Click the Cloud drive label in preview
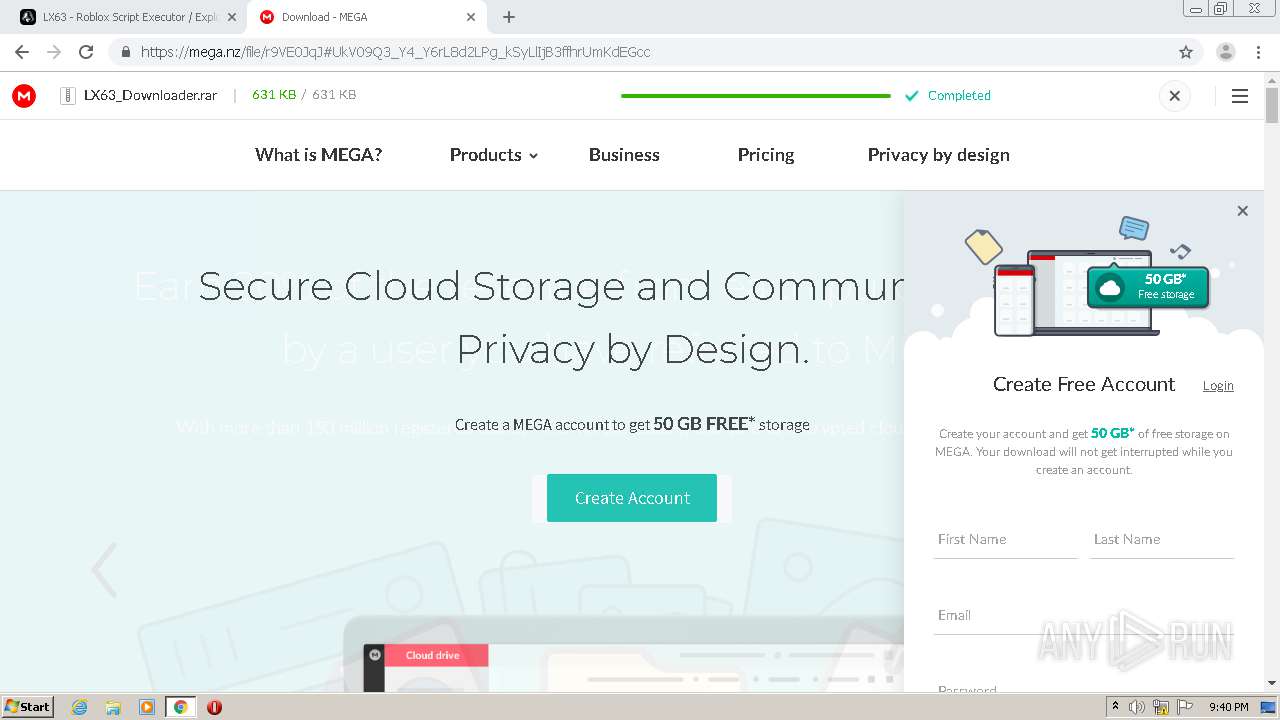 [x=433, y=656]
